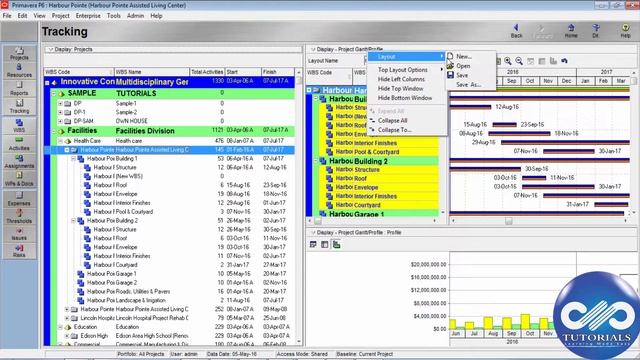Screen dimensions: 640x360
Task: Click WBS Name column header in projects table
Action: coord(151,72)
